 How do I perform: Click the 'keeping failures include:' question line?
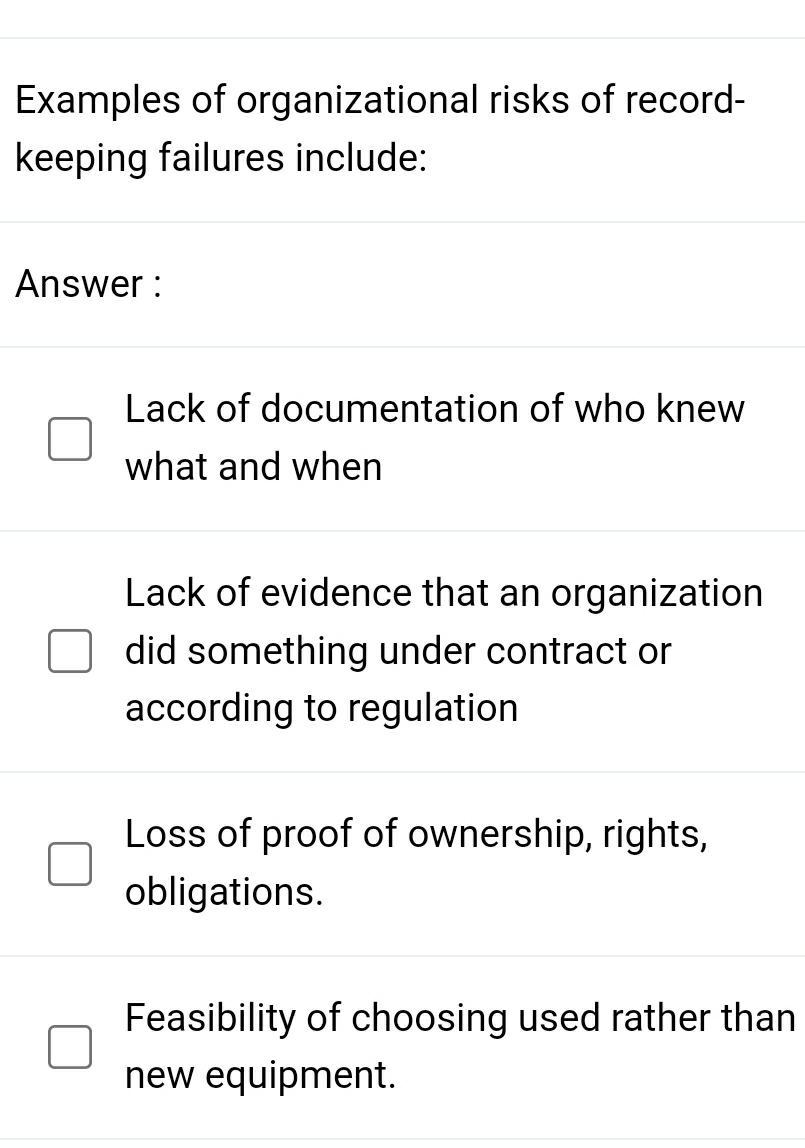(x=223, y=158)
